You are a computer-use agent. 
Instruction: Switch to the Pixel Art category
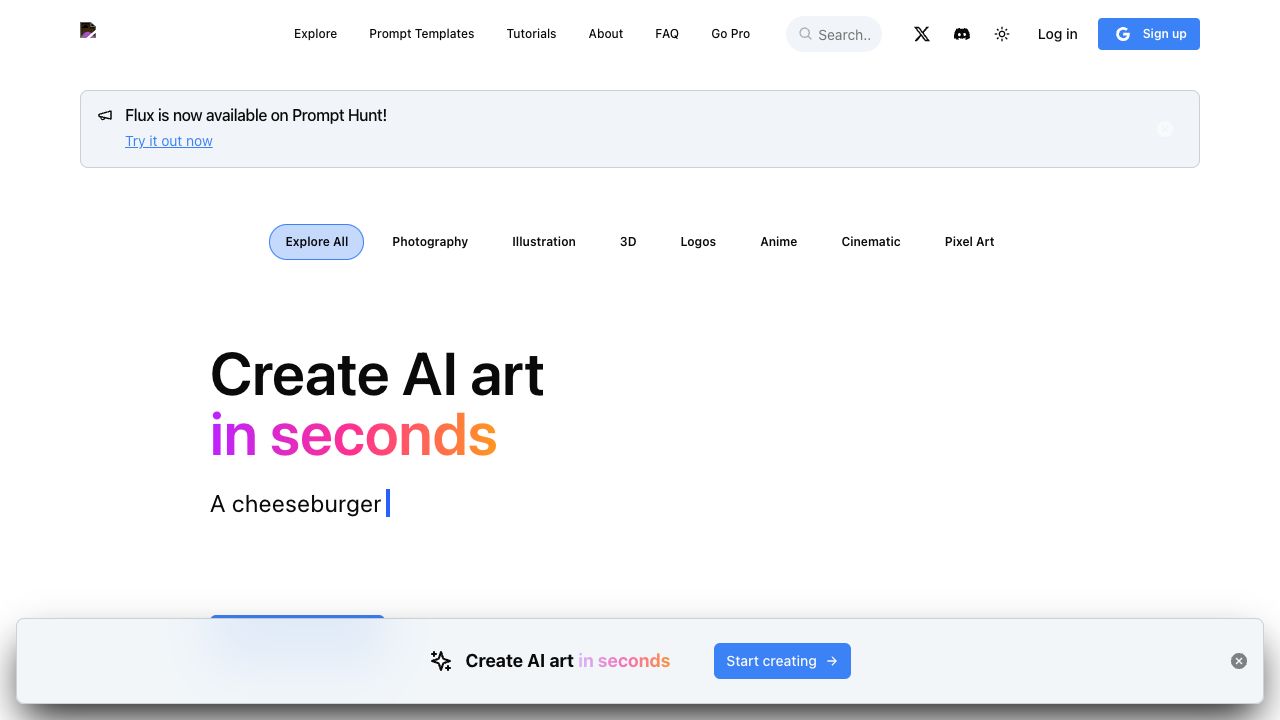tap(969, 242)
